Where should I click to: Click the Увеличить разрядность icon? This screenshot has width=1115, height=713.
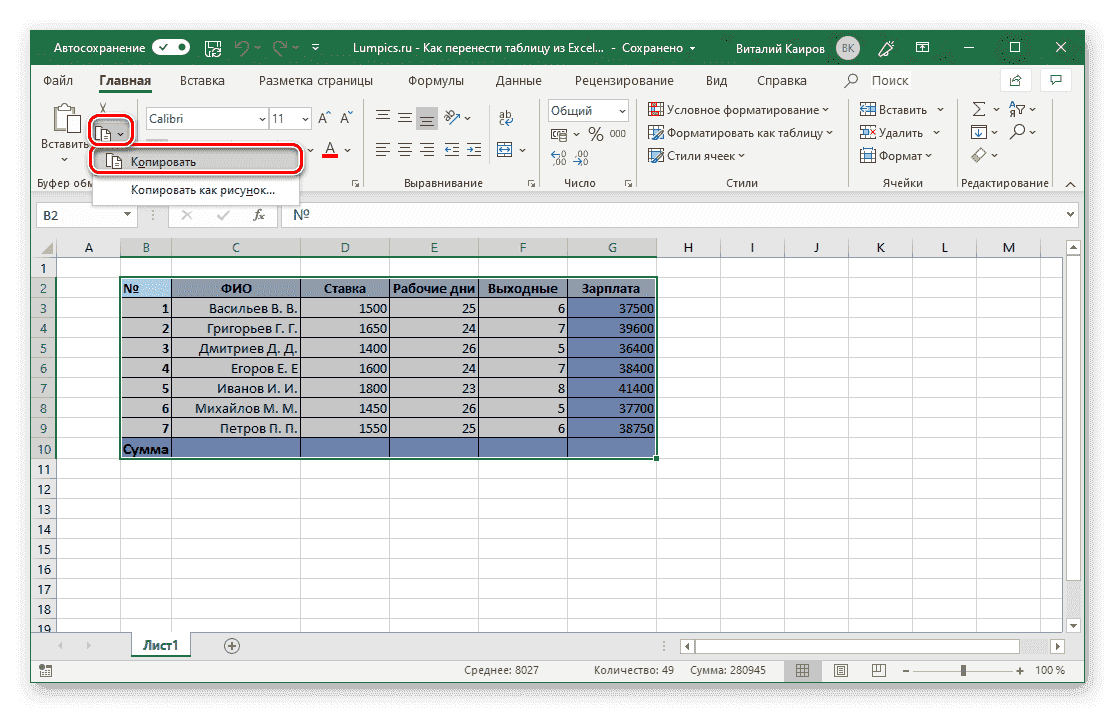pyautogui.click(x=557, y=155)
